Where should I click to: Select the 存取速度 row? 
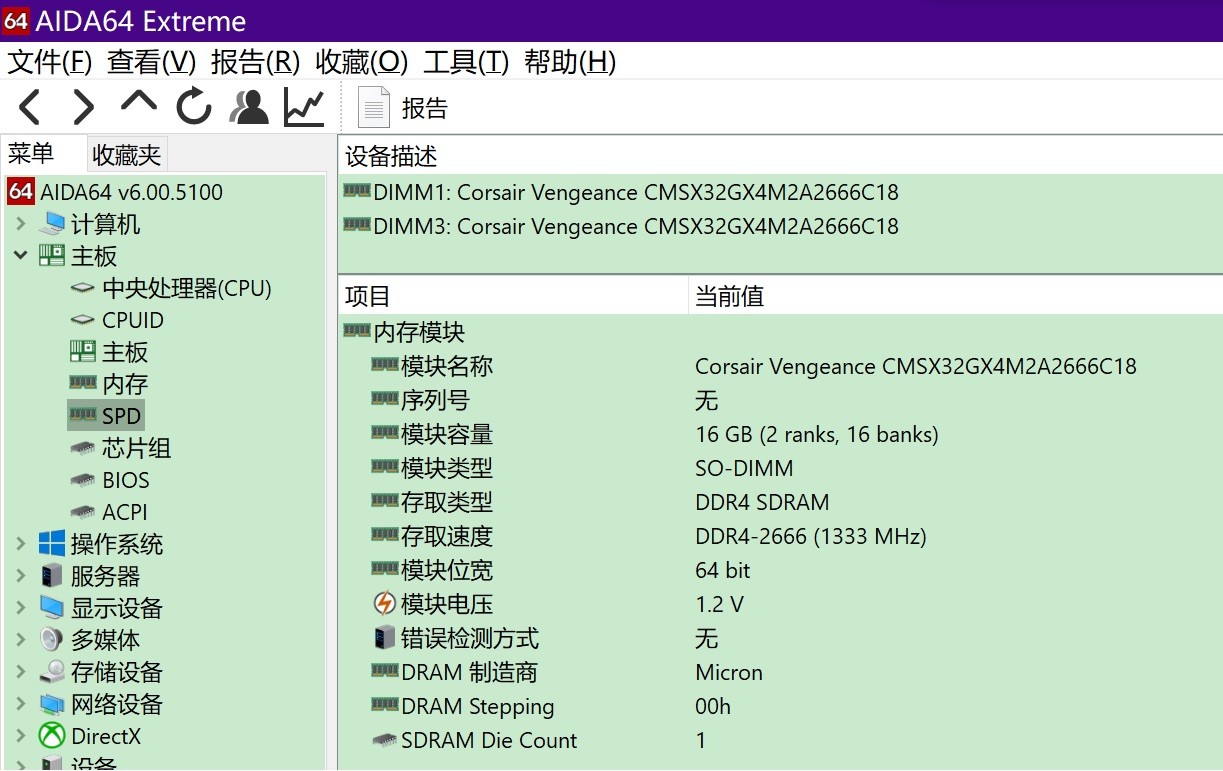tap(780, 536)
